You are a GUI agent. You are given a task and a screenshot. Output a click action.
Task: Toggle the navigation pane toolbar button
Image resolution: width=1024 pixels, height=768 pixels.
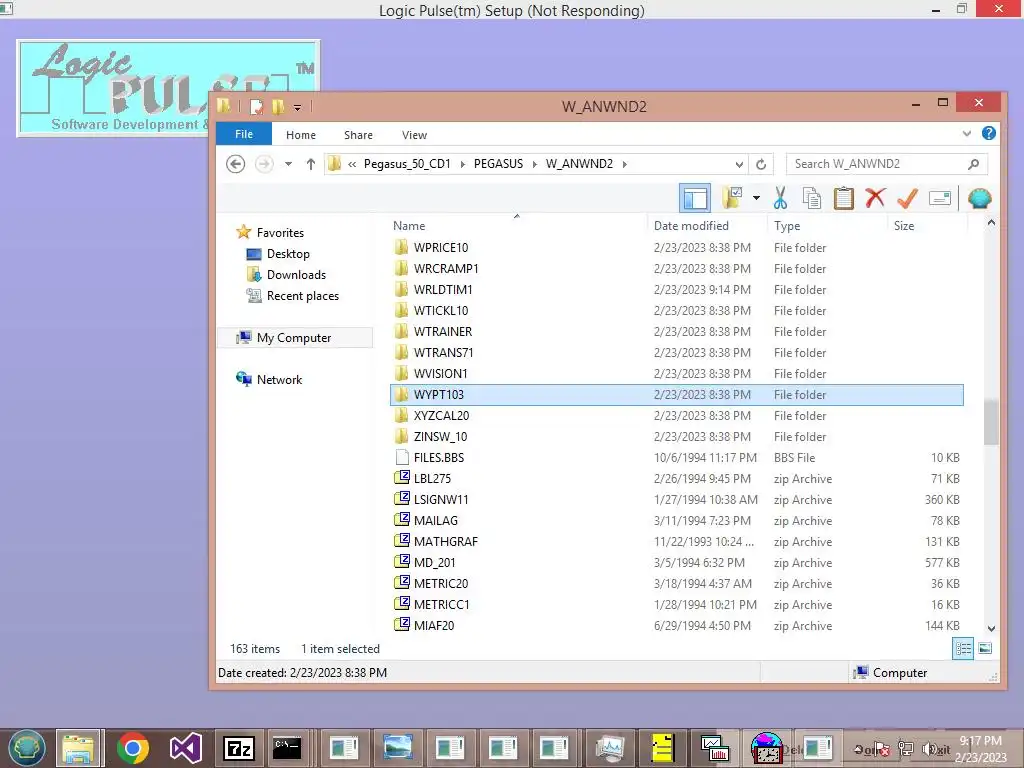point(695,198)
